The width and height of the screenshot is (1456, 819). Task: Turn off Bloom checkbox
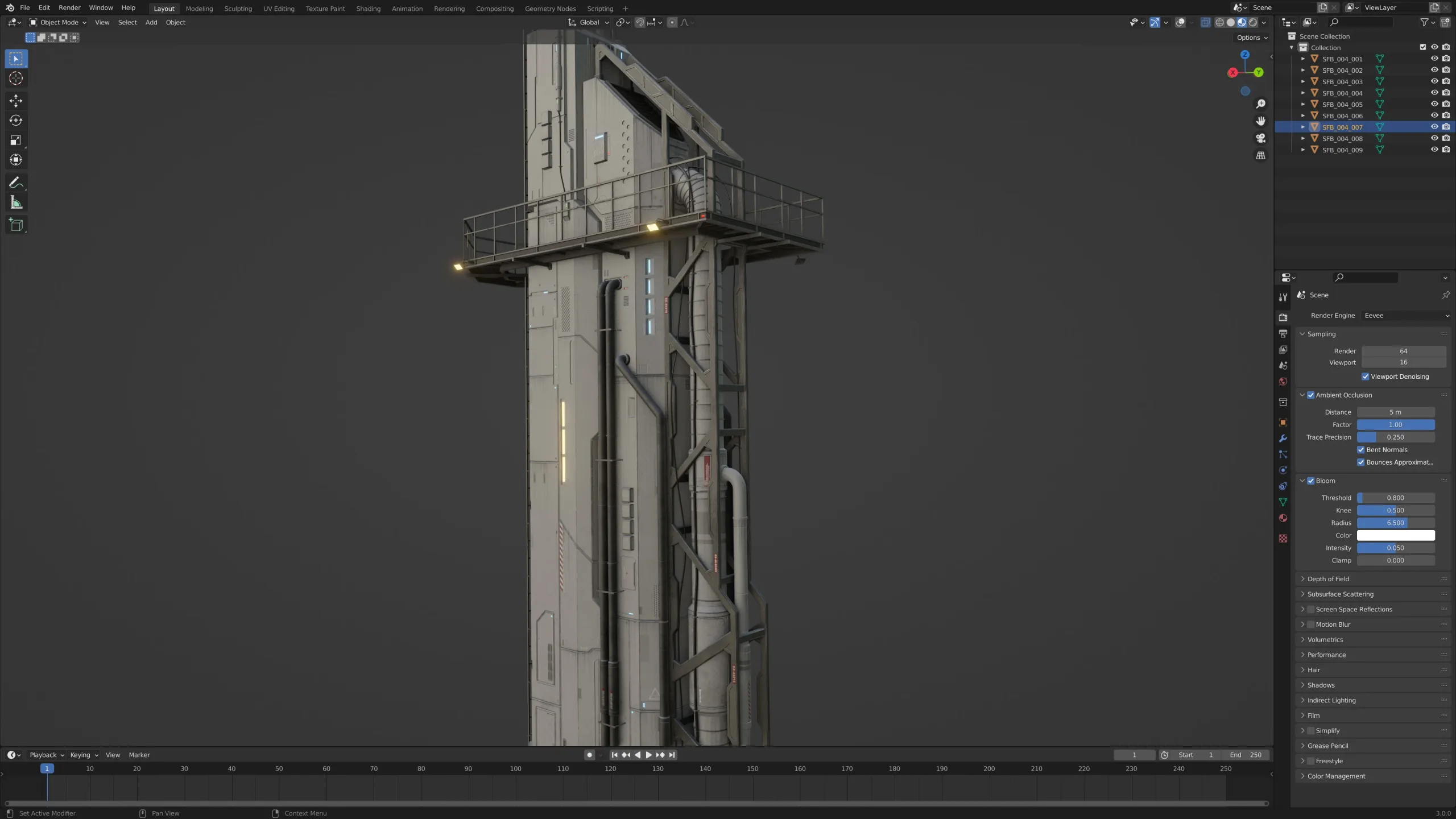point(1311,481)
